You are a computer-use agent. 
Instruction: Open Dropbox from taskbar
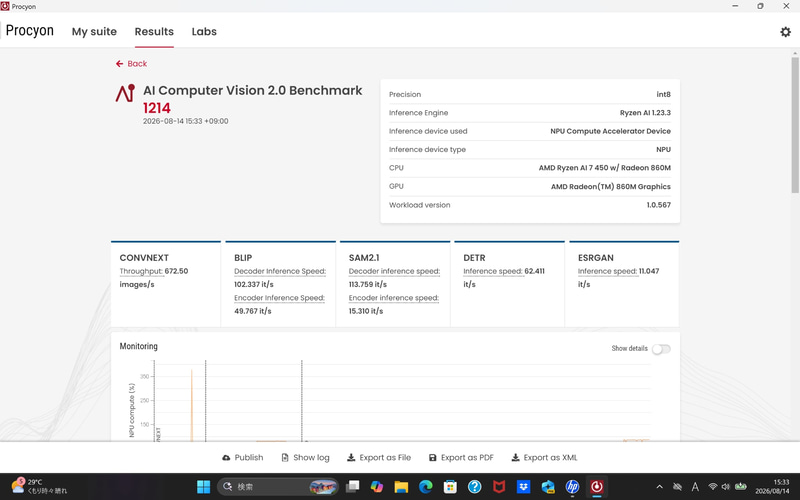click(523, 487)
